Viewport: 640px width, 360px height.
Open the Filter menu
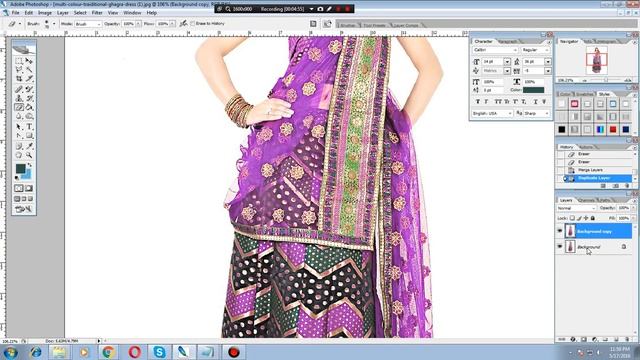pyautogui.click(x=97, y=13)
